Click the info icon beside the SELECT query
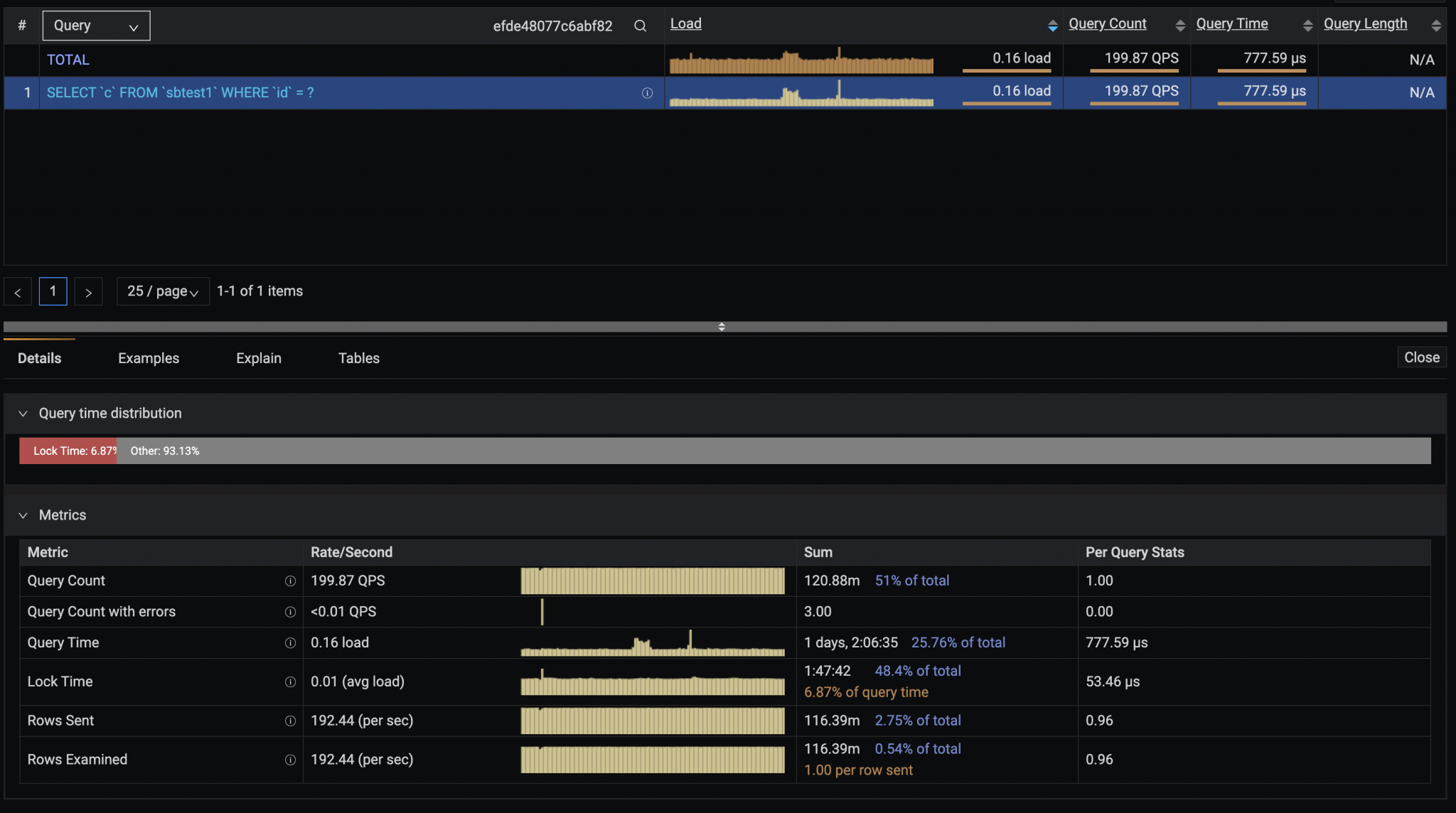 coord(647,92)
